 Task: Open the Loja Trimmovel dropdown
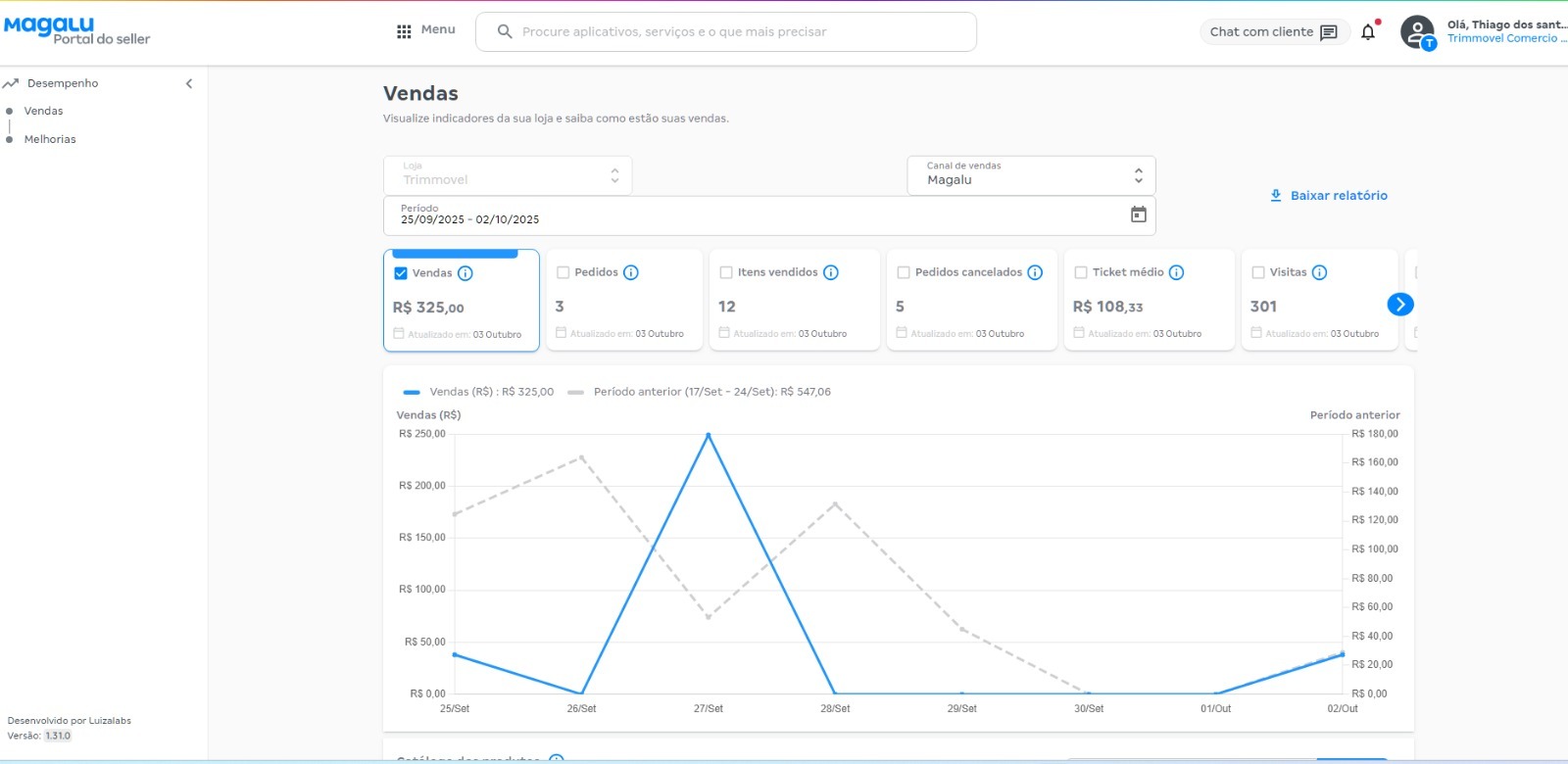(x=508, y=175)
